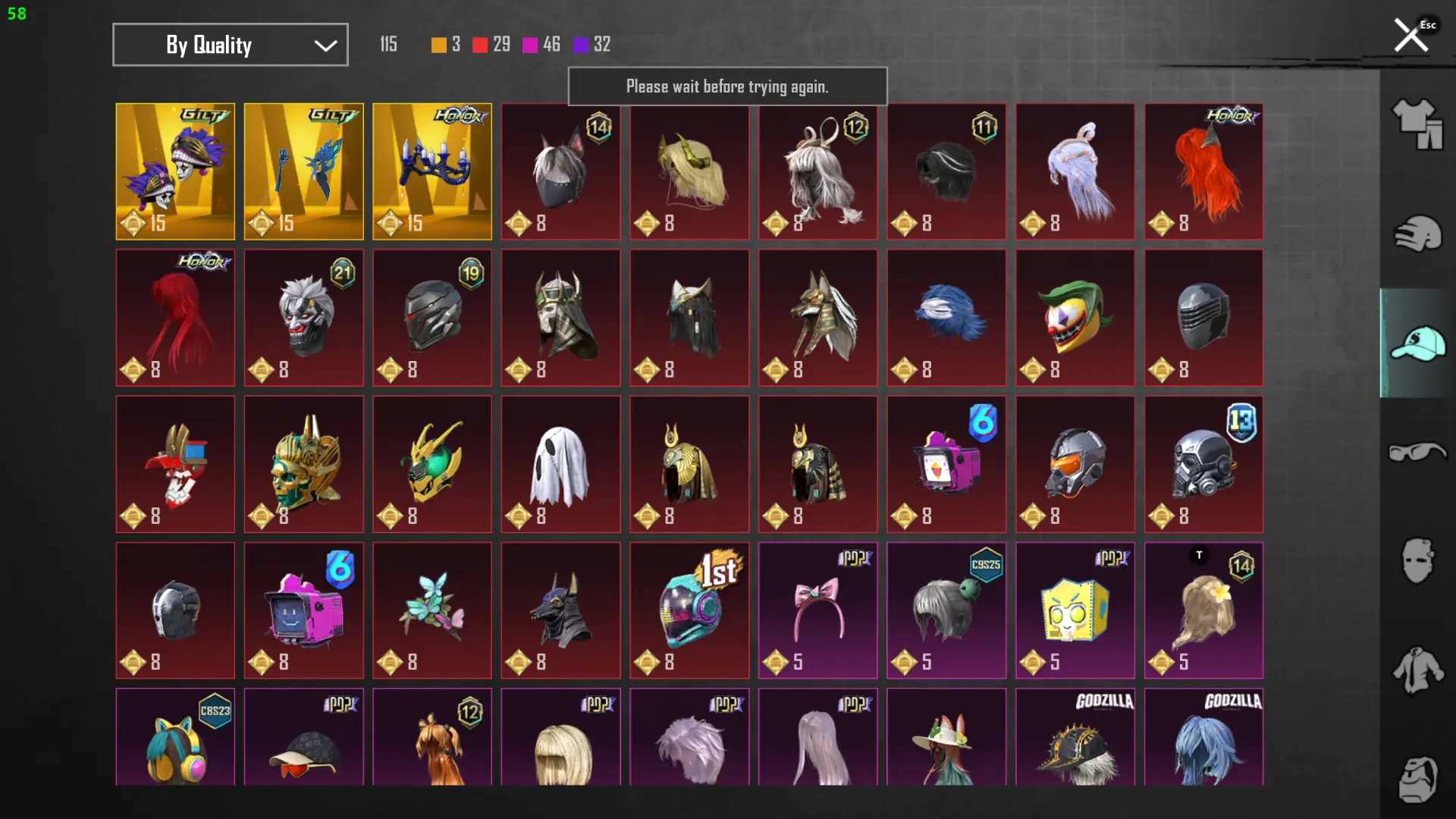Image resolution: width=1456 pixels, height=819 pixels.
Task: Expand the By Quality sort dropdown
Action: [231, 45]
